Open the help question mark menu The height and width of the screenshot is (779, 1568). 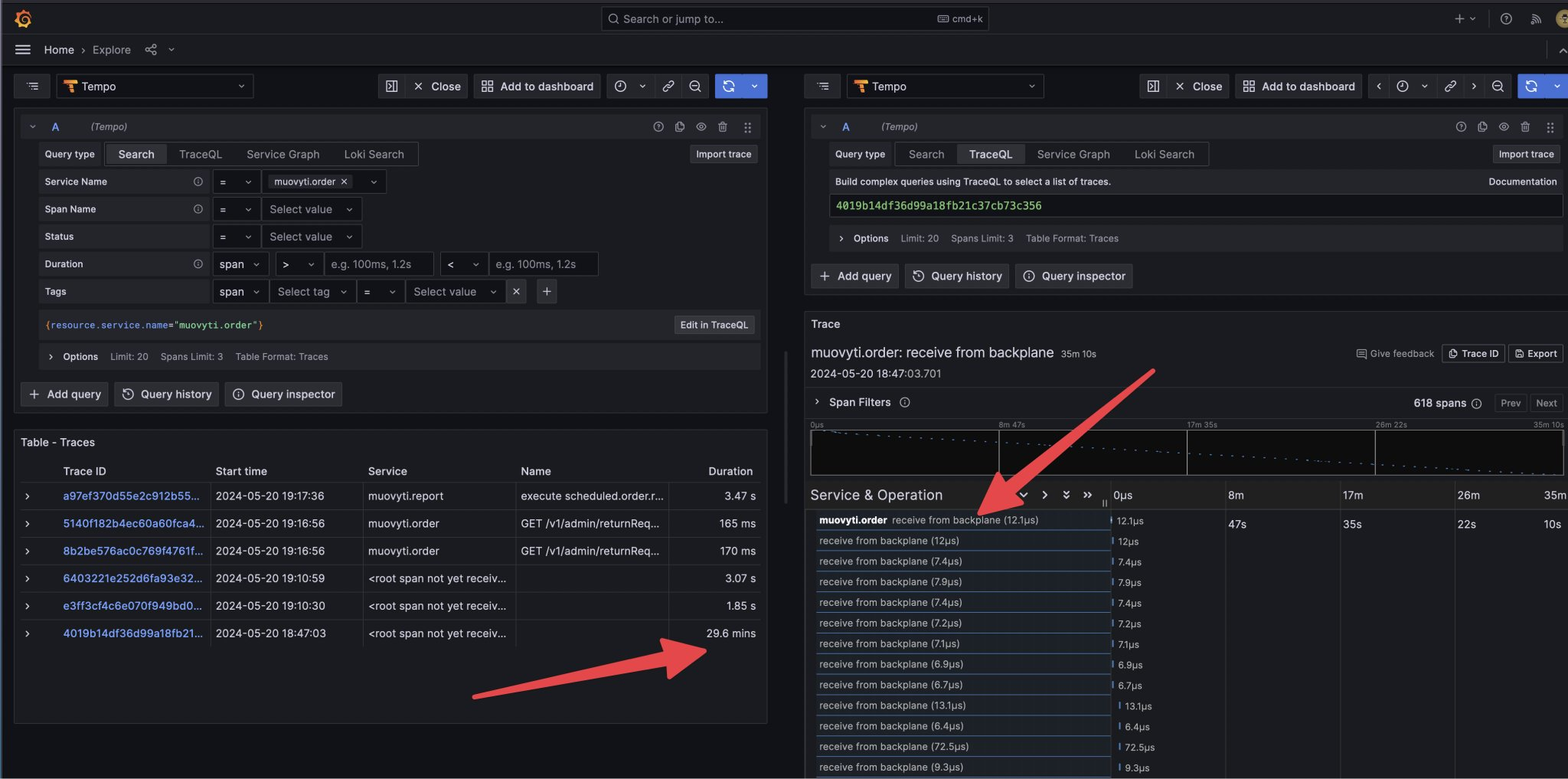pos(1506,19)
